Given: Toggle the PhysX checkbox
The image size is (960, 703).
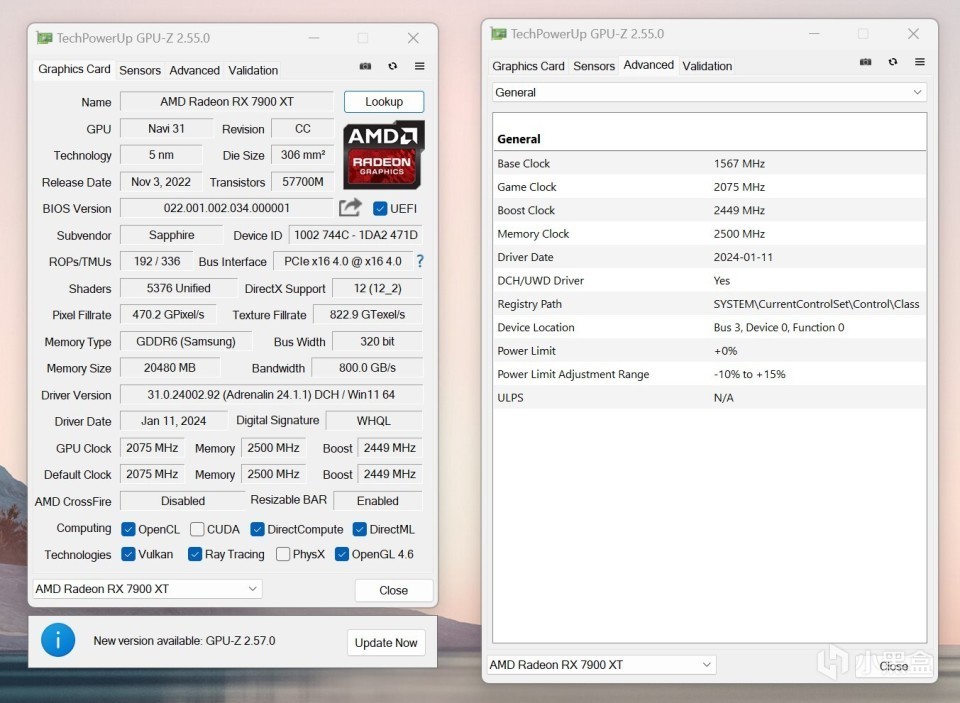Looking at the screenshot, I should coord(283,554).
